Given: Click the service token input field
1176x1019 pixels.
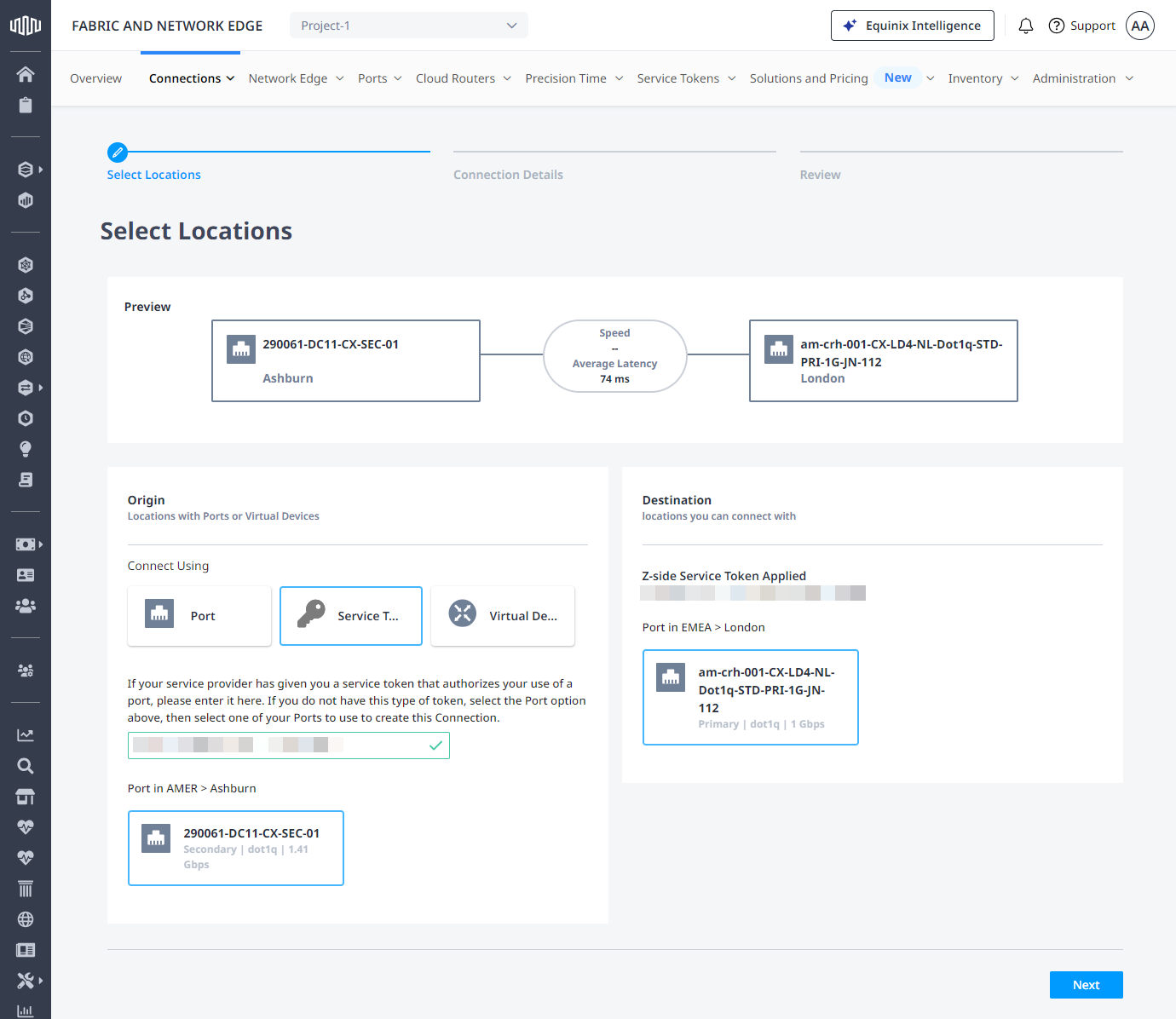Looking at the screenshot, I should [289, 746].
